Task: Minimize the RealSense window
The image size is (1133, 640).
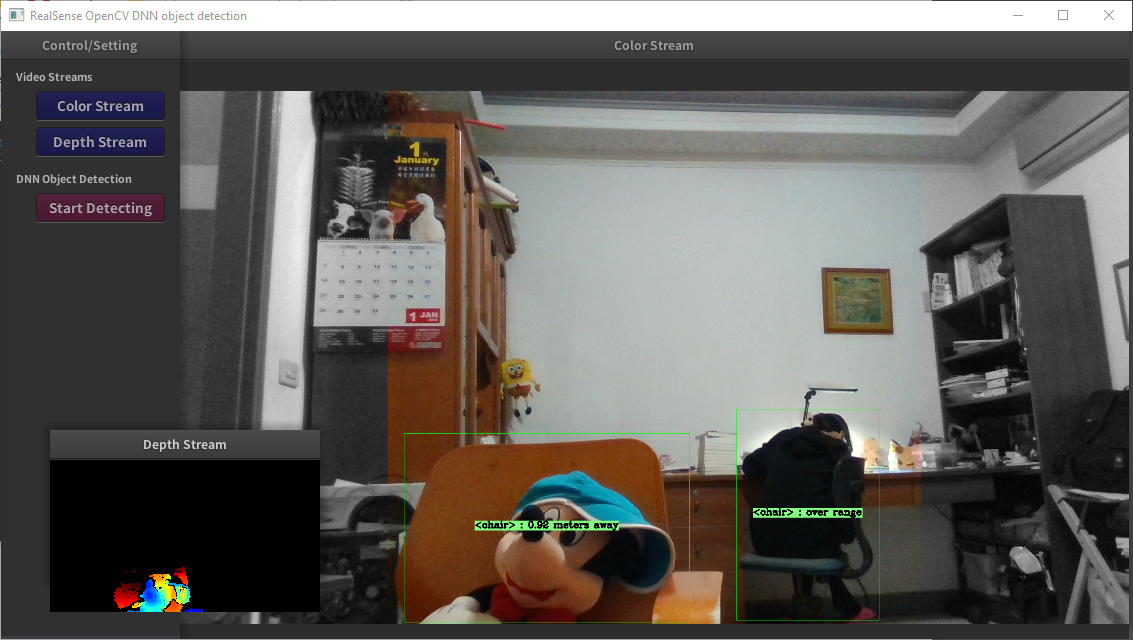Action: pos(1018,15)
